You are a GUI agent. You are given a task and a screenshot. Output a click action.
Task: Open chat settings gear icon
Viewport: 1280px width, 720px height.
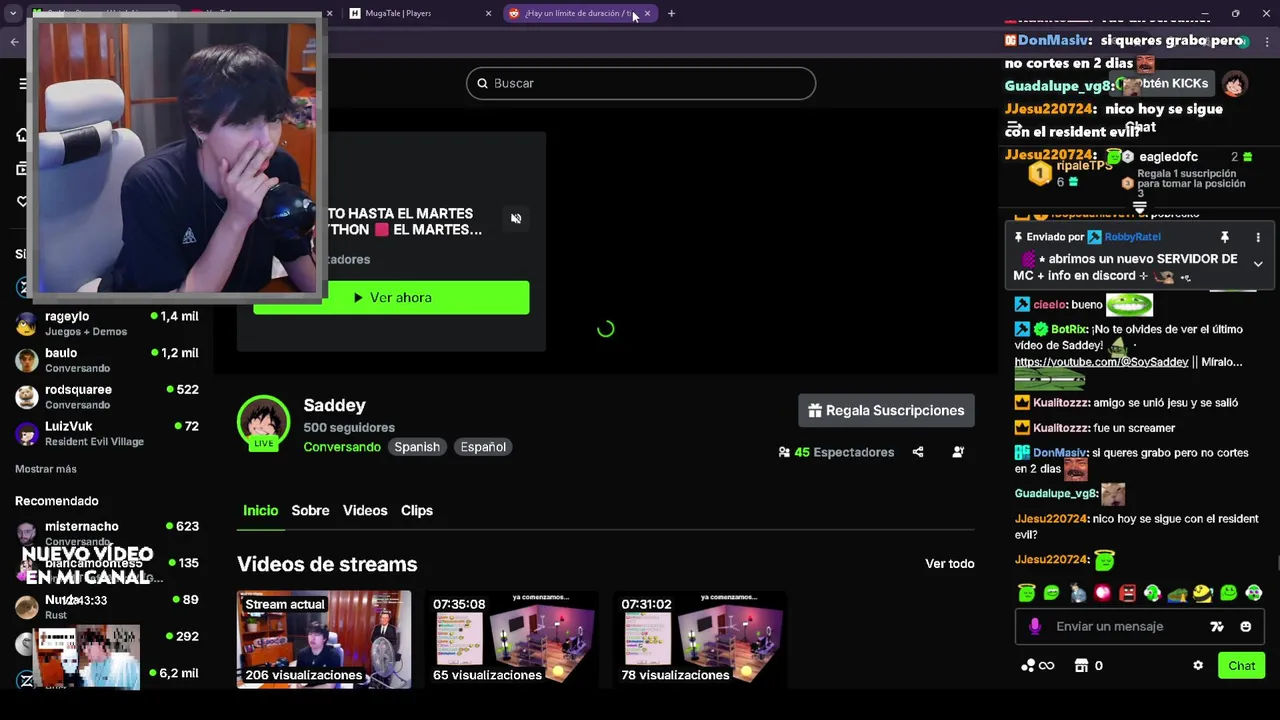[x=1198, y=666]
